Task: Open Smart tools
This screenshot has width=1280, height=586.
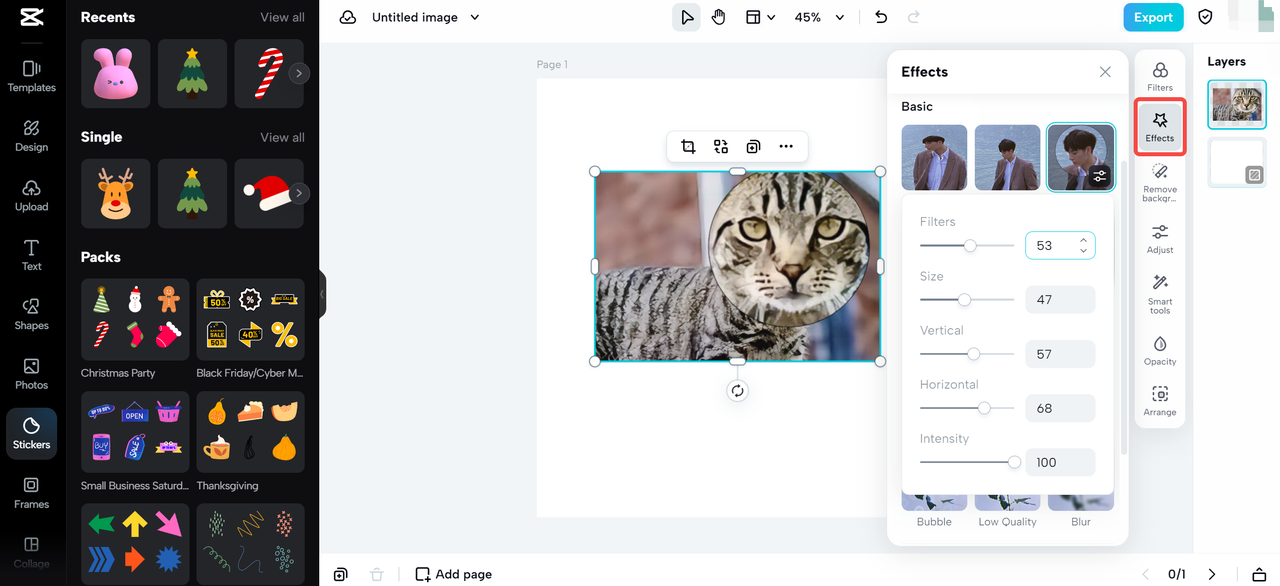Action: (1160, 295)
